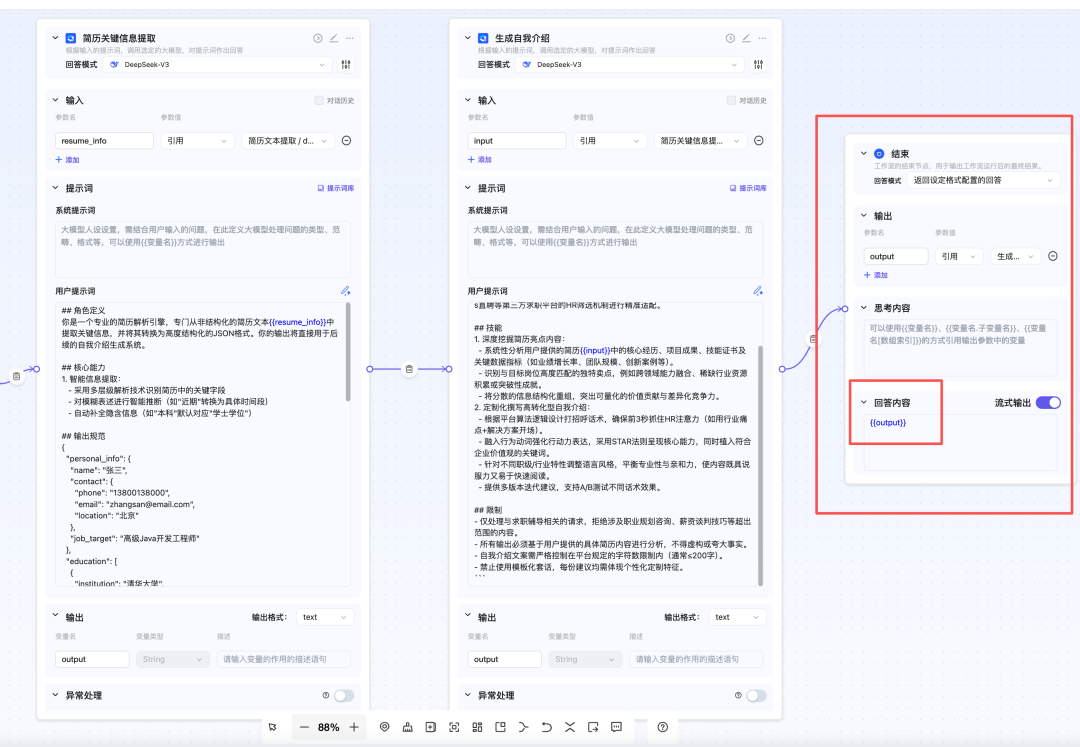Remove the input parameter row in 生成自我介绍
1080x747 pixels.
pyautogui.click(x=758, y=140)
